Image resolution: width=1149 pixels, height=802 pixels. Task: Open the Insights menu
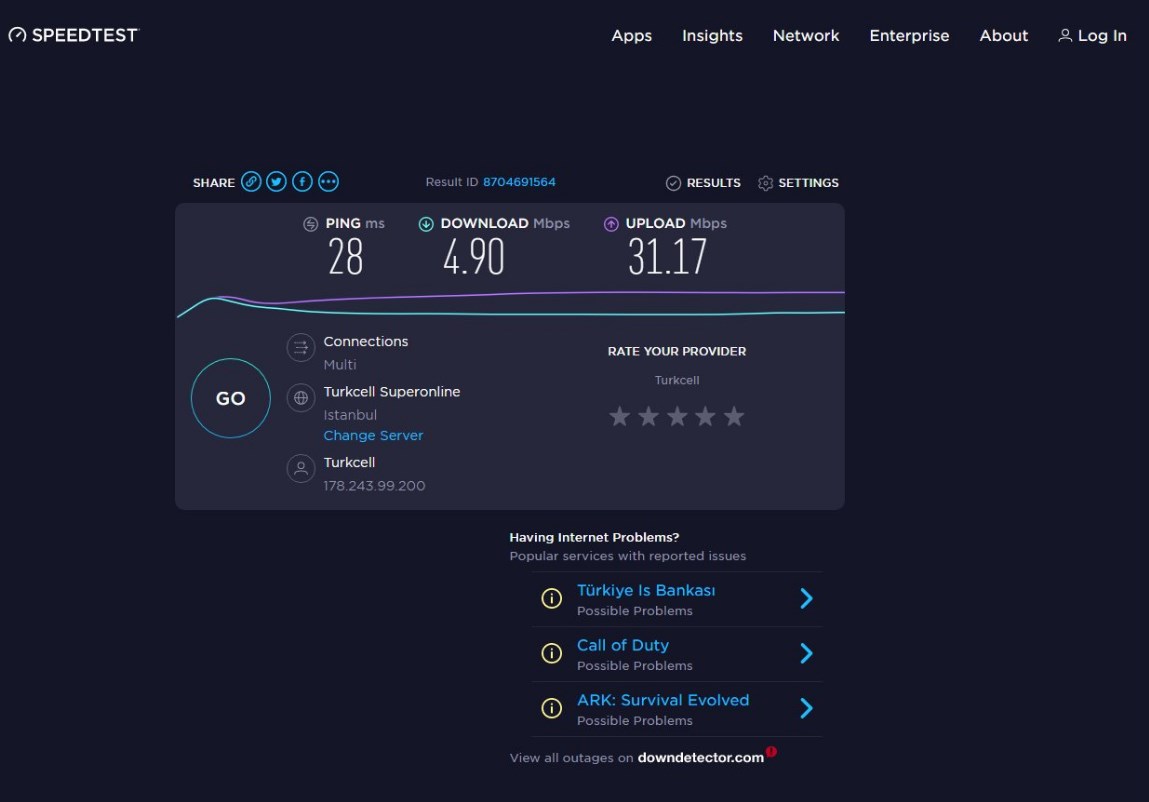tap(712, 35)
